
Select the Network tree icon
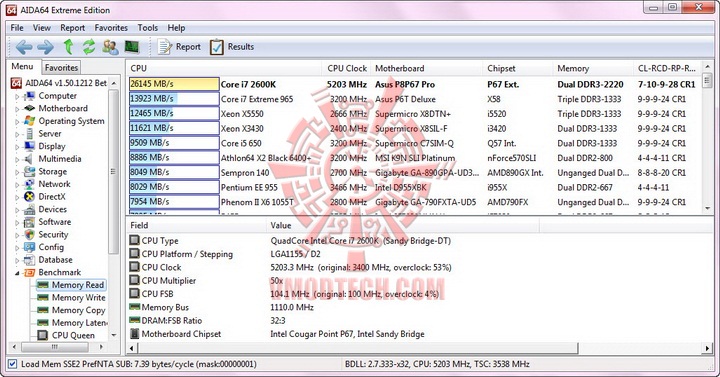pyautogui.click(x=29, y=184)
